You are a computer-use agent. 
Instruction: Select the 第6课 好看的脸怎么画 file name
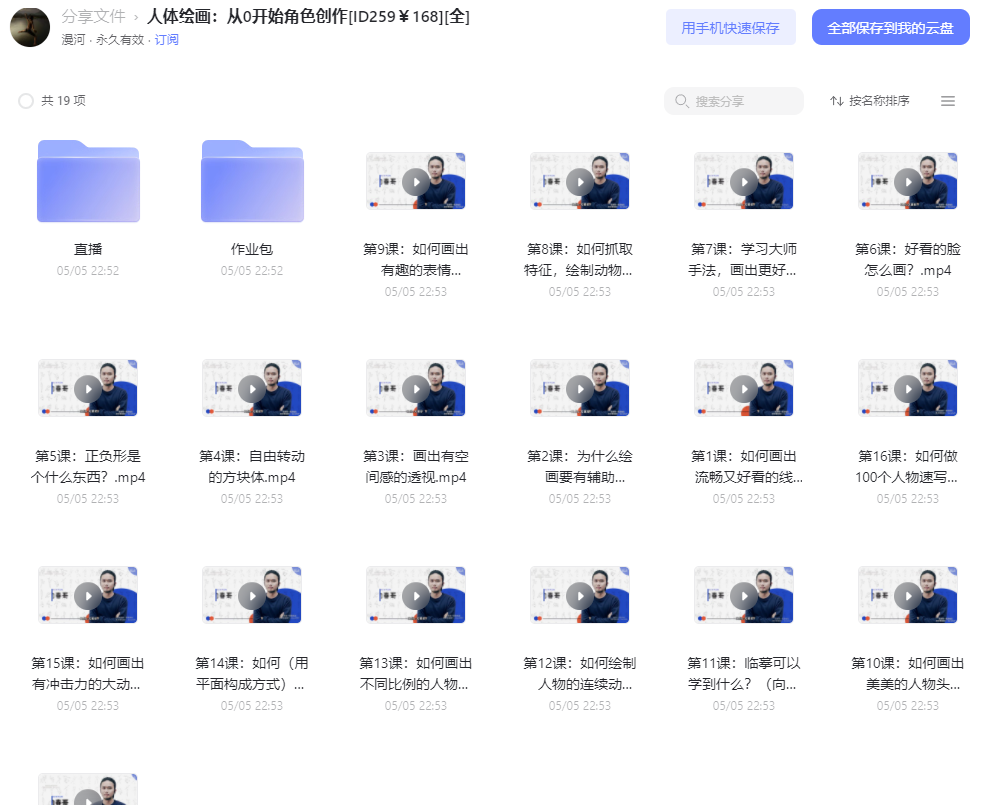click(x=908, y=259)
